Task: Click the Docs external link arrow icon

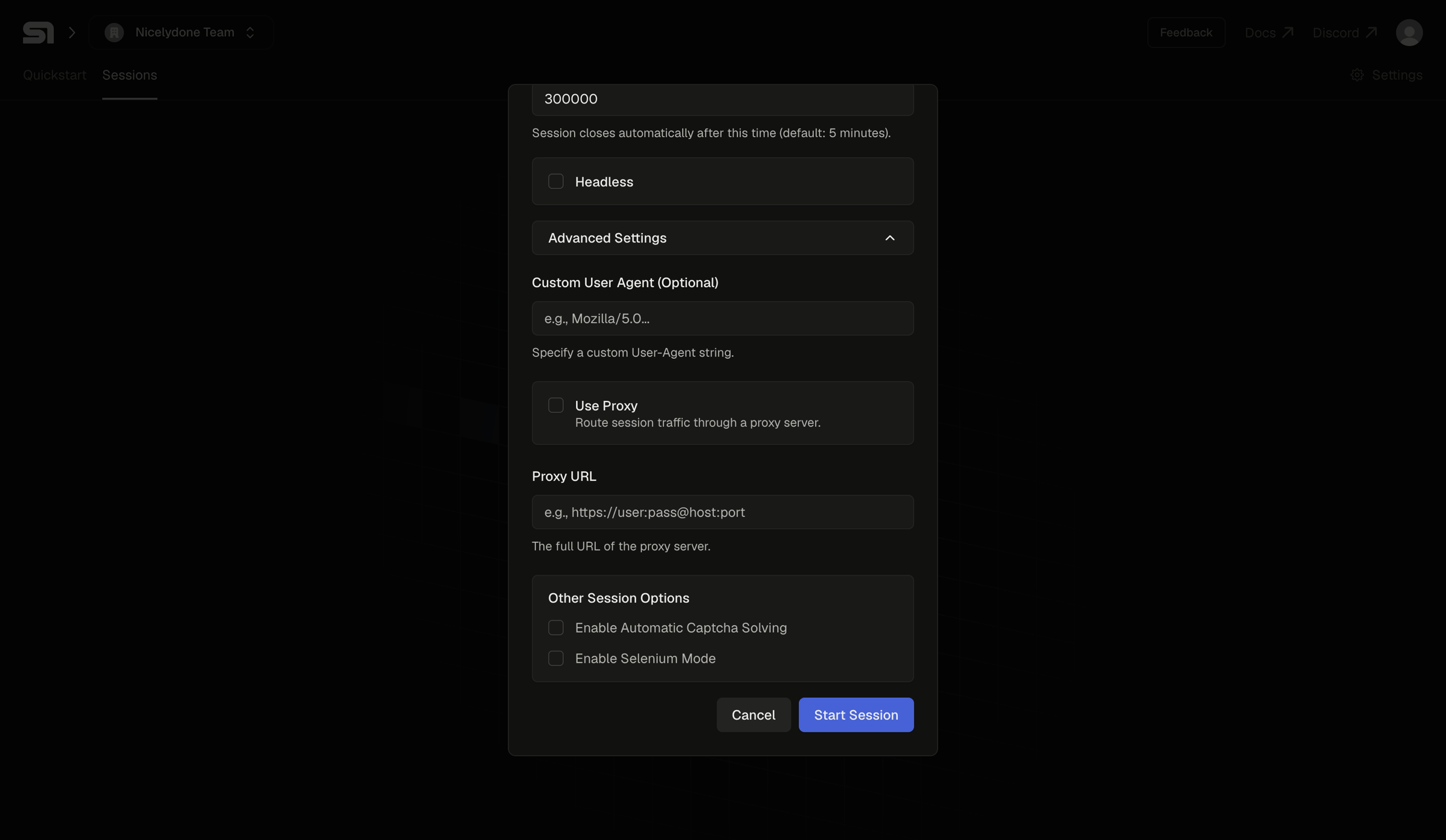Action: tap(1288, 32)
